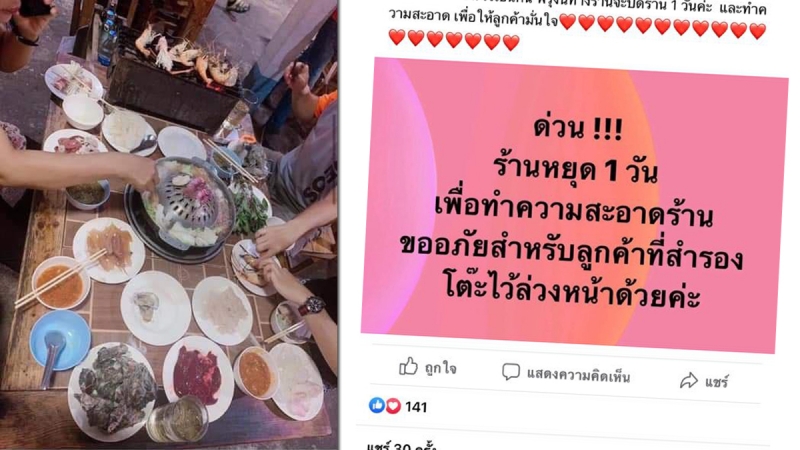Click the share count text แชร์ 30 ครั้ง
Image resolution: width=800 pixels, height=450 pixels.
click(402, 445)
